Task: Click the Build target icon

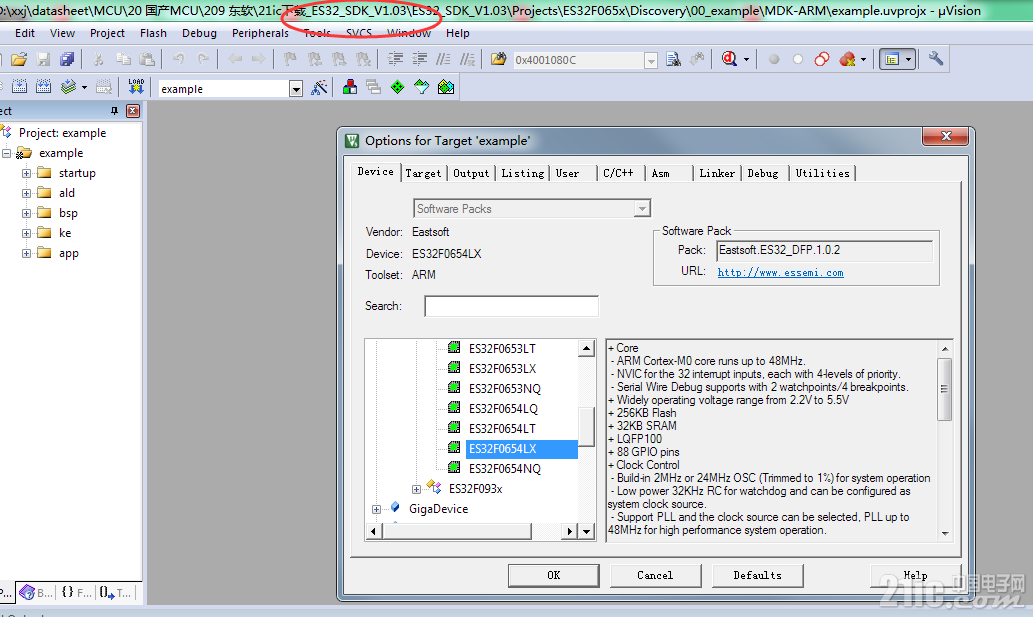Action: pyautogui.click(x=20, y=88)
